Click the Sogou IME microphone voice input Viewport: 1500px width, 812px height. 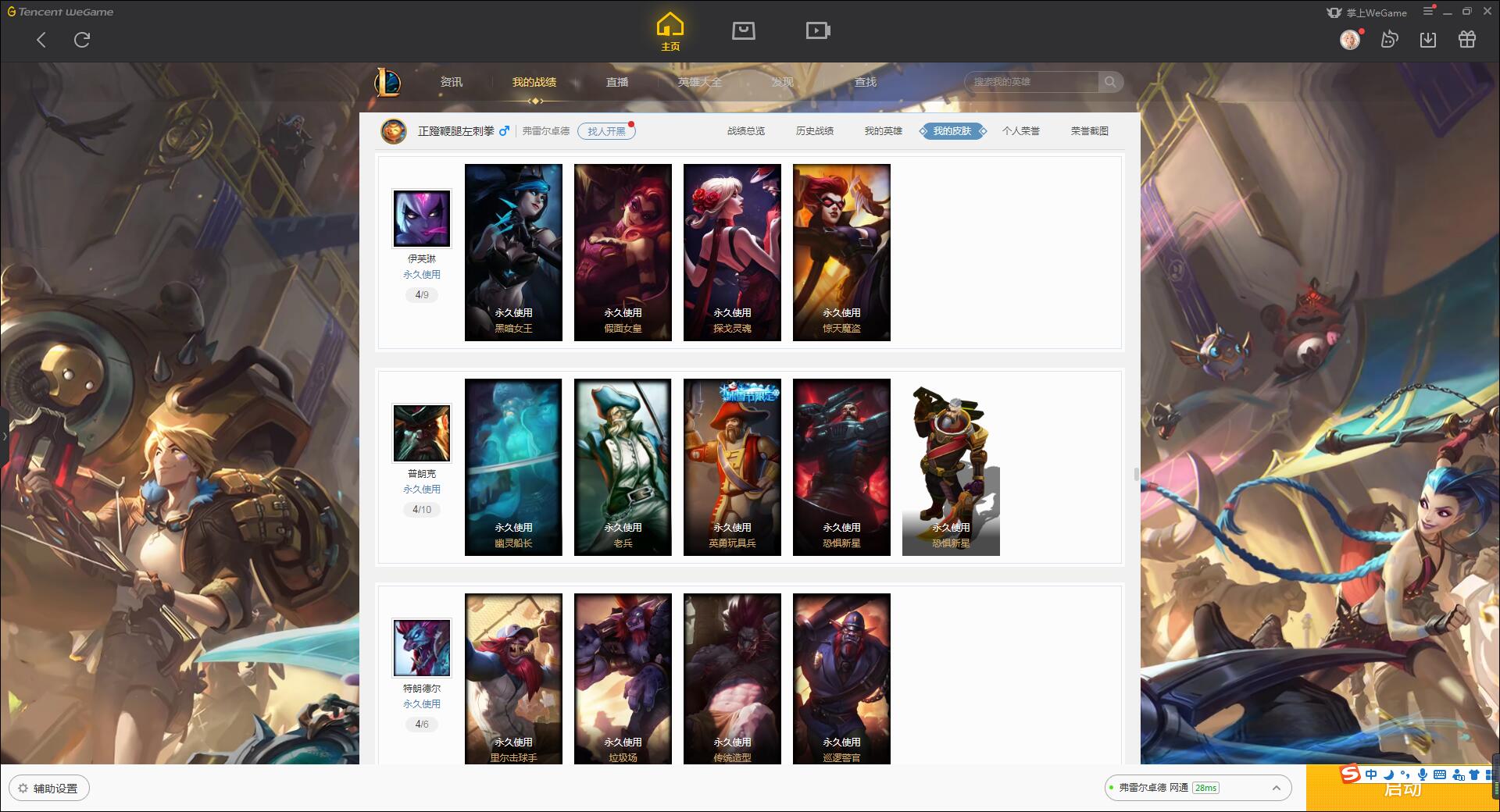[1423, 775]
